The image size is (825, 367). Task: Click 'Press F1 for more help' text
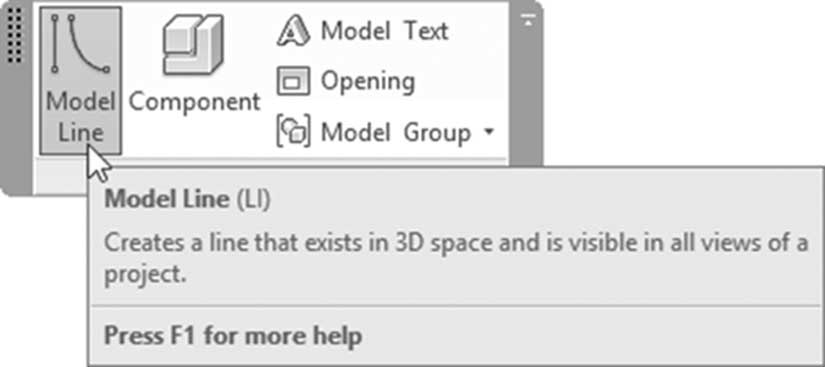click(x=233, y=335)
